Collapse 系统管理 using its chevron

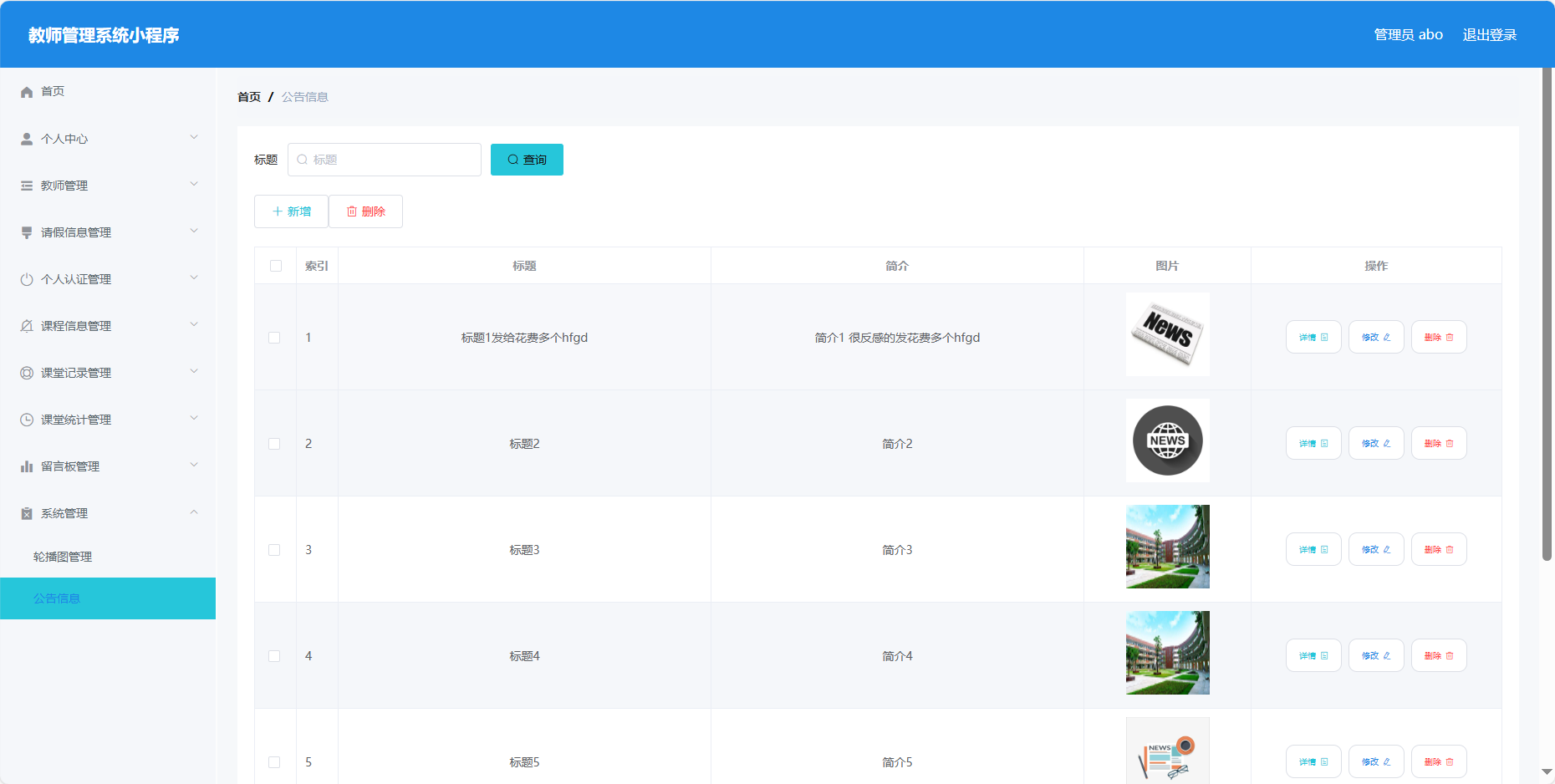click(x=194, y=512)
